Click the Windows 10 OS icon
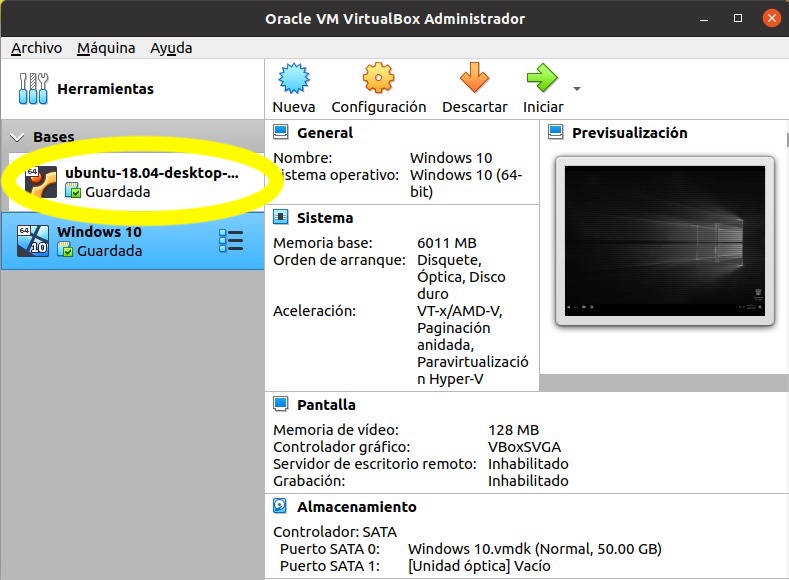Screen dimensions: 789x580 [x=33, y=241]
